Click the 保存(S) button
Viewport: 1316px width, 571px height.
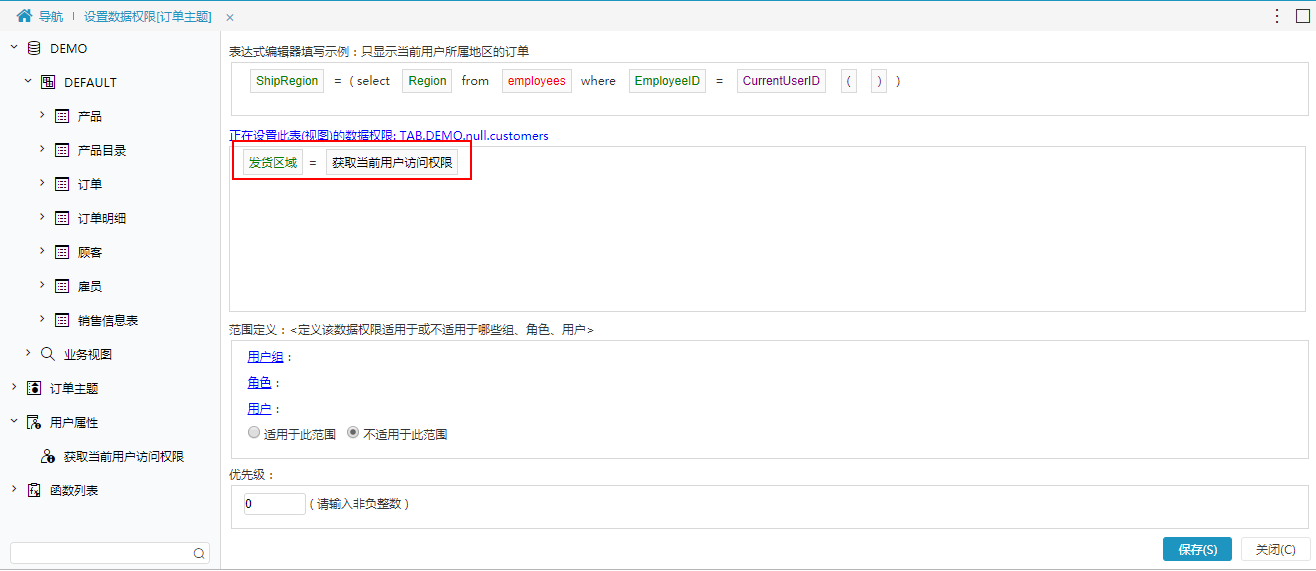1197,549
